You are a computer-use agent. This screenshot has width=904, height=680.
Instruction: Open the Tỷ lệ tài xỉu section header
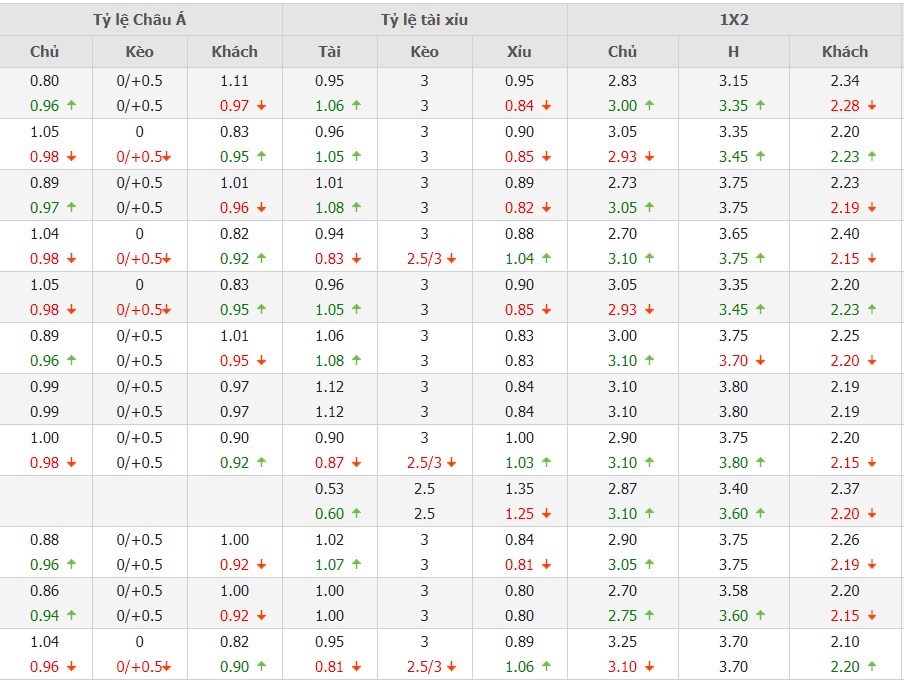pos(424,19)
